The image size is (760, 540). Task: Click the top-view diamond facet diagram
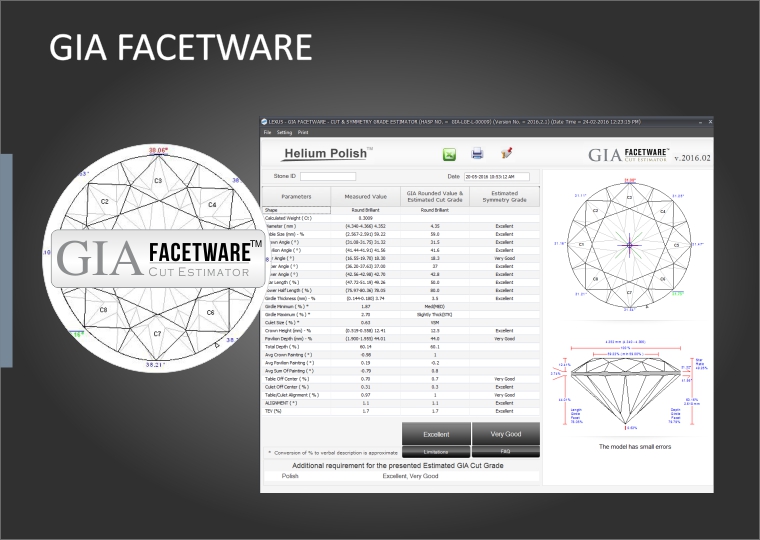[629, 245]
